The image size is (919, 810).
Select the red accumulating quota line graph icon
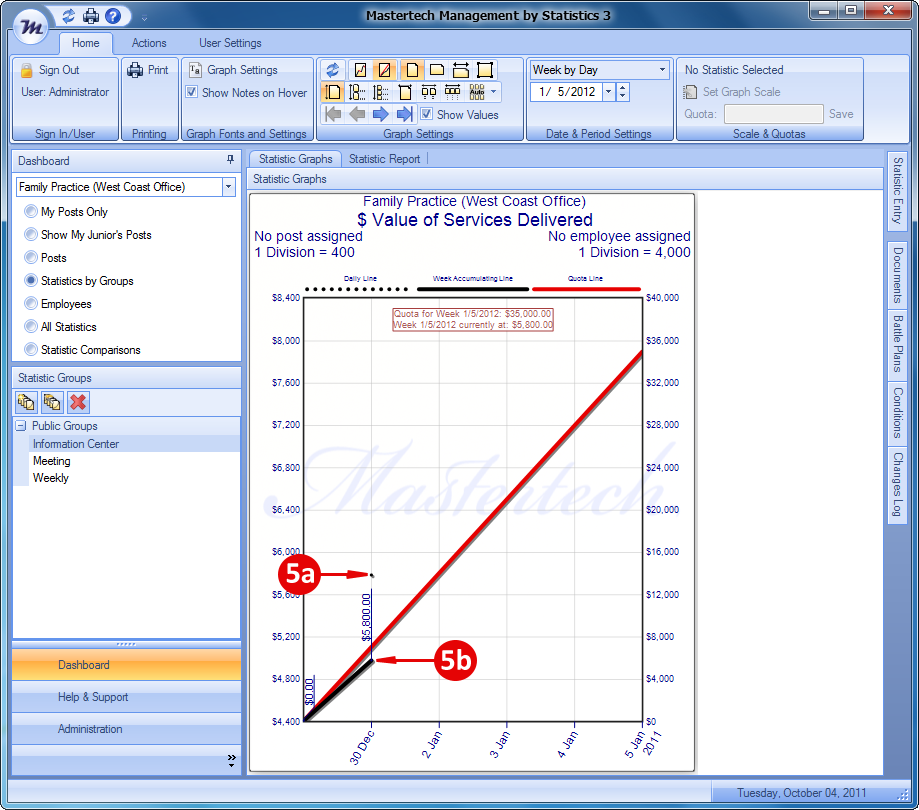click(384, 70)
